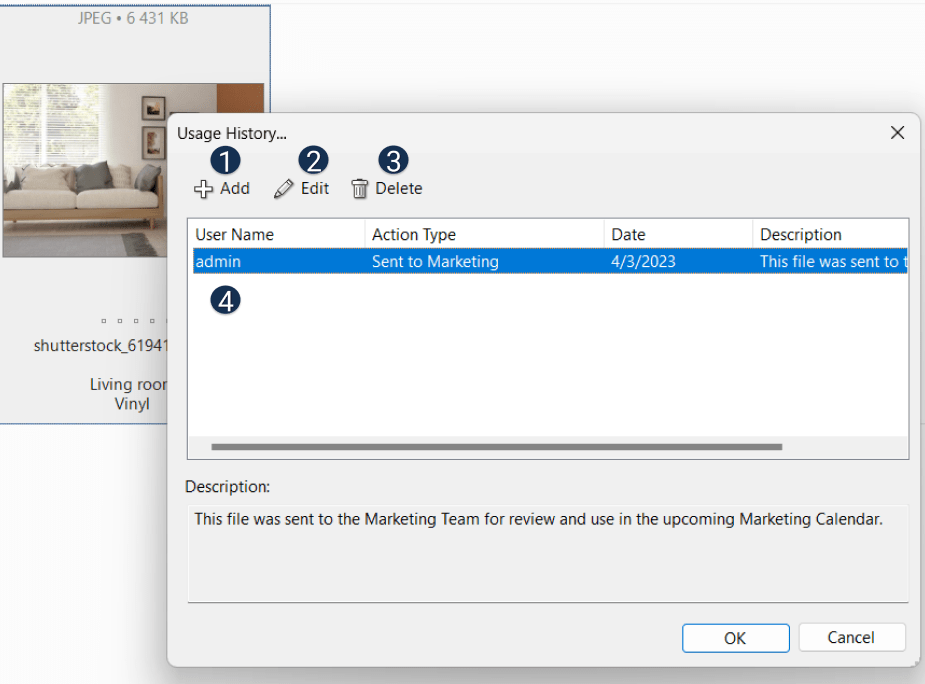925x684 pixels.
Task: Click the Edit pencil icon
Action: click(284, 189)
